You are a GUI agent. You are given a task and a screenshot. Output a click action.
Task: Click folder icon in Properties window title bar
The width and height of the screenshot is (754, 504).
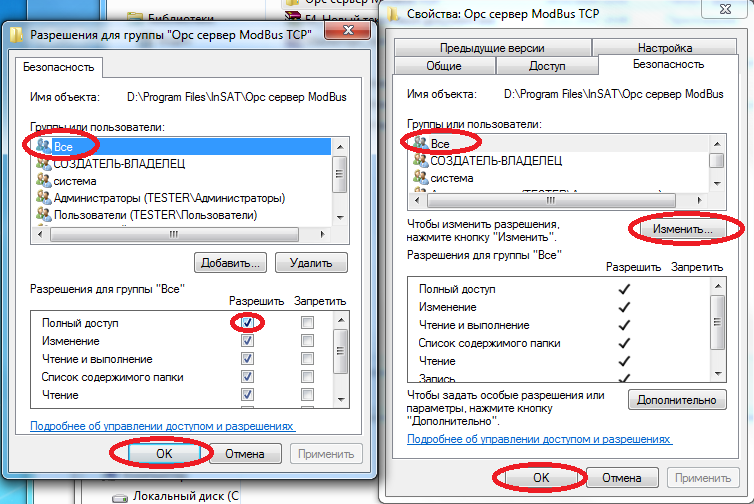(393, 13)
